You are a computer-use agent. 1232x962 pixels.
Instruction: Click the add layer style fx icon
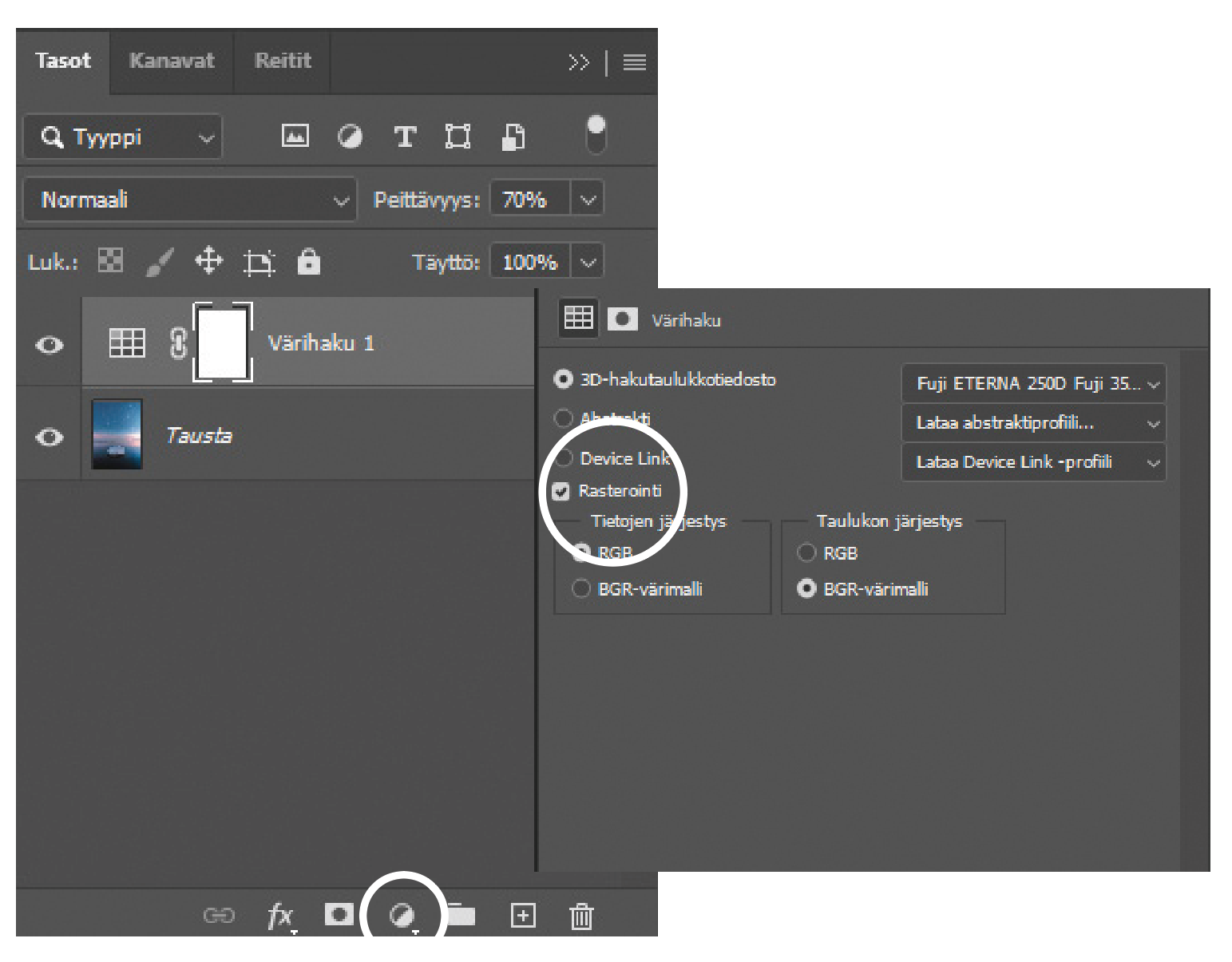(x=279, y=916)
